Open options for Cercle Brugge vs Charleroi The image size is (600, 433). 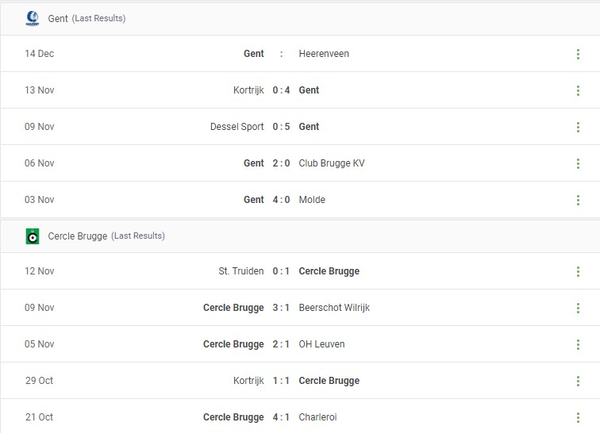pyautogui.click(x=578, y=417)
